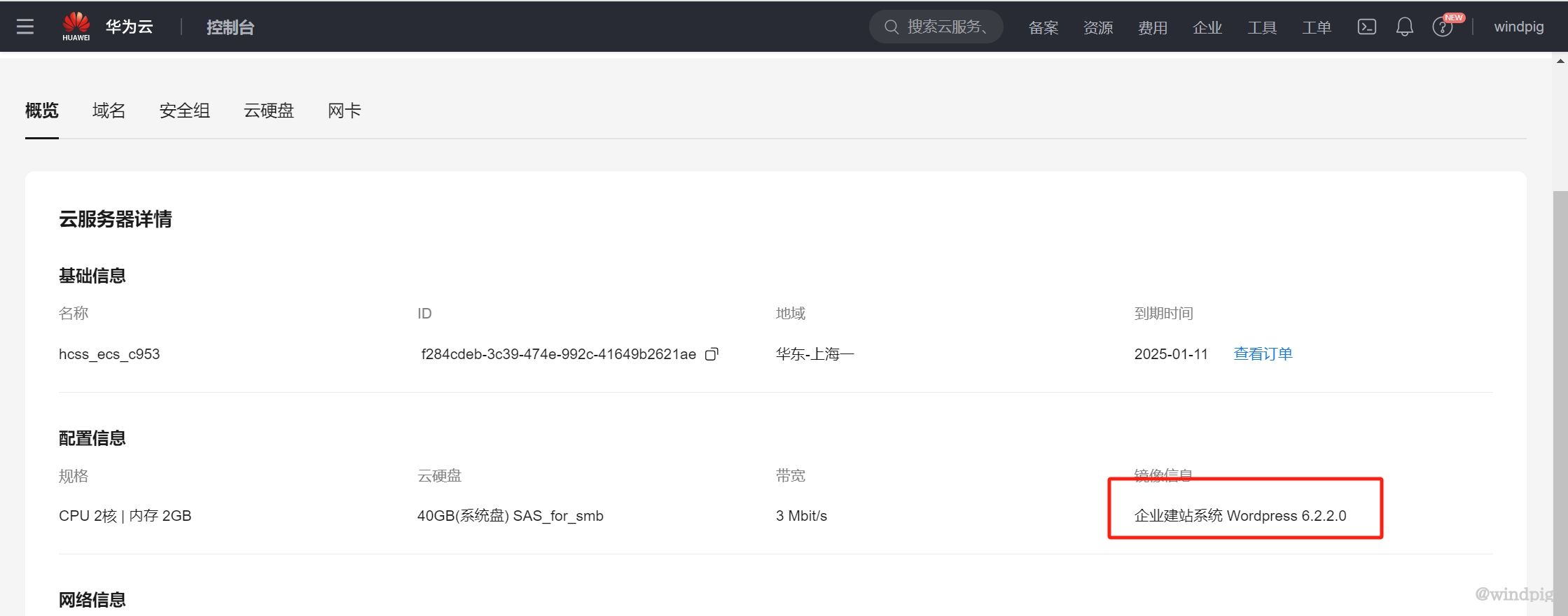This screenshot has width=1568, height=616.
Task: Open the 备案 menu
Action: [x=1043, y=27]
